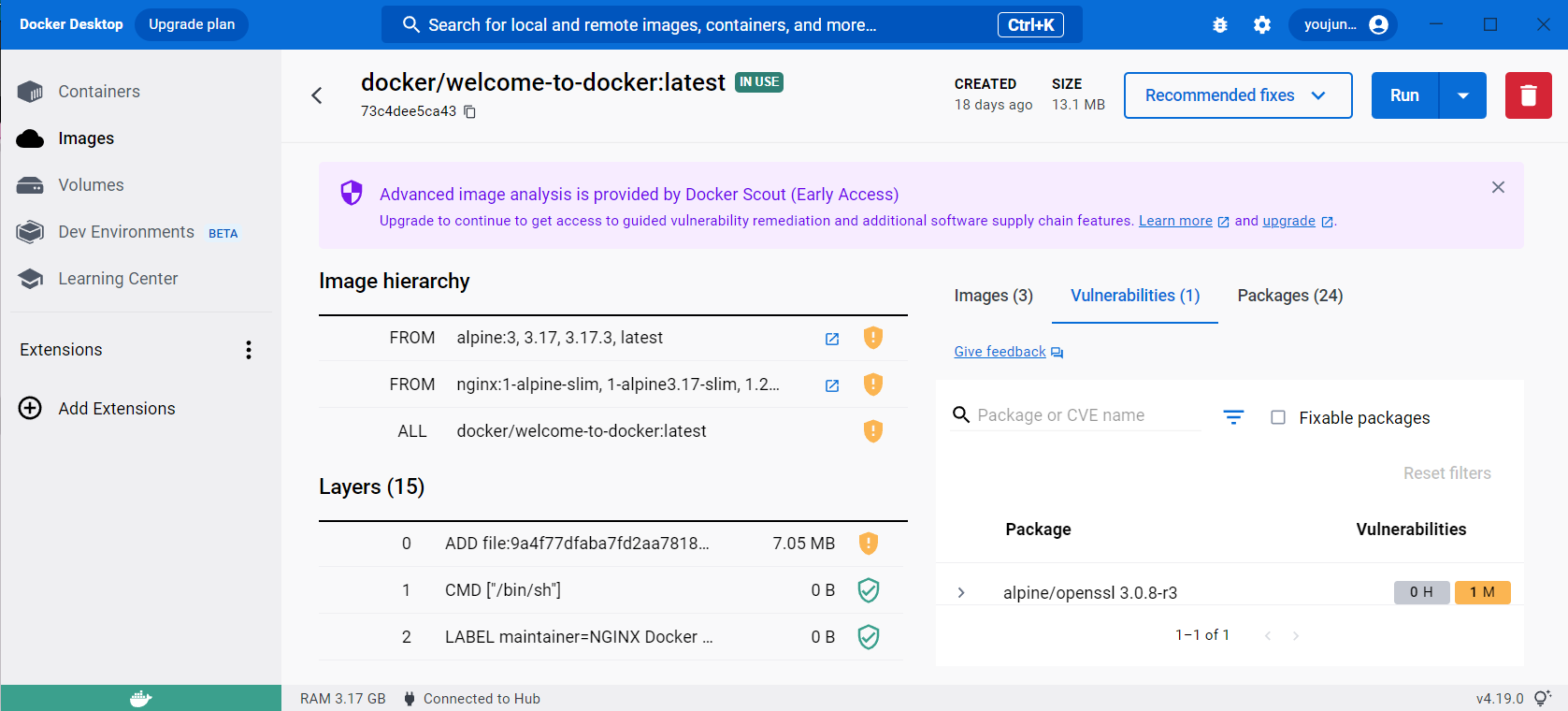Click the warning shield on nginx:1-alpine-slim row
Image resolution: width=1568 pixels, height=711 pixels.
click(873, 385)
